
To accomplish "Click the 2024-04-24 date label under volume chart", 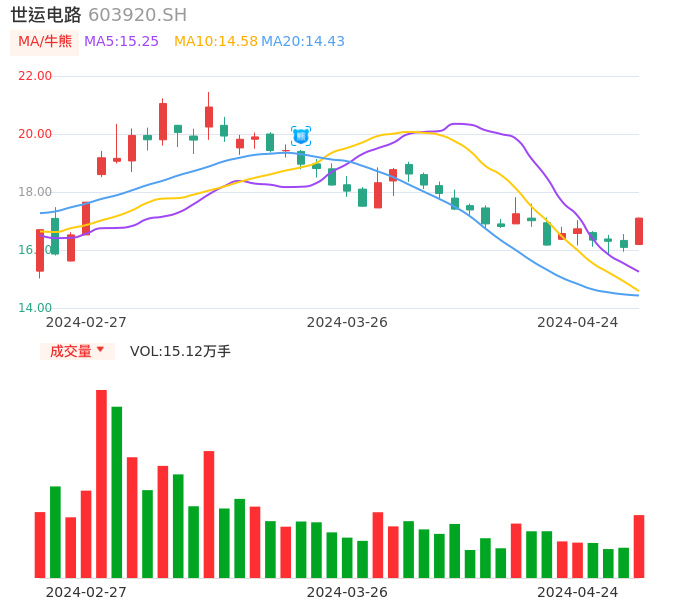I will (578, 592).
